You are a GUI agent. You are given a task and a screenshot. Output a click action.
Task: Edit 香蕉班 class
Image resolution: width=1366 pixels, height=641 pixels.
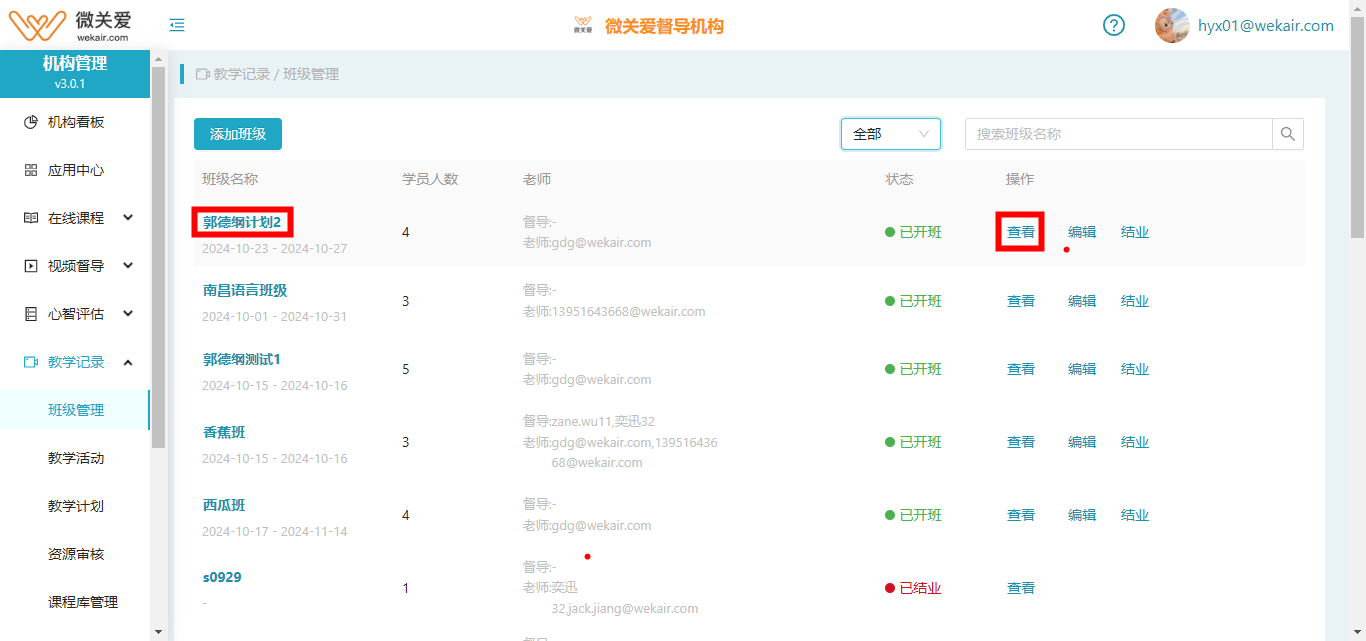(x=1082, y=442)
